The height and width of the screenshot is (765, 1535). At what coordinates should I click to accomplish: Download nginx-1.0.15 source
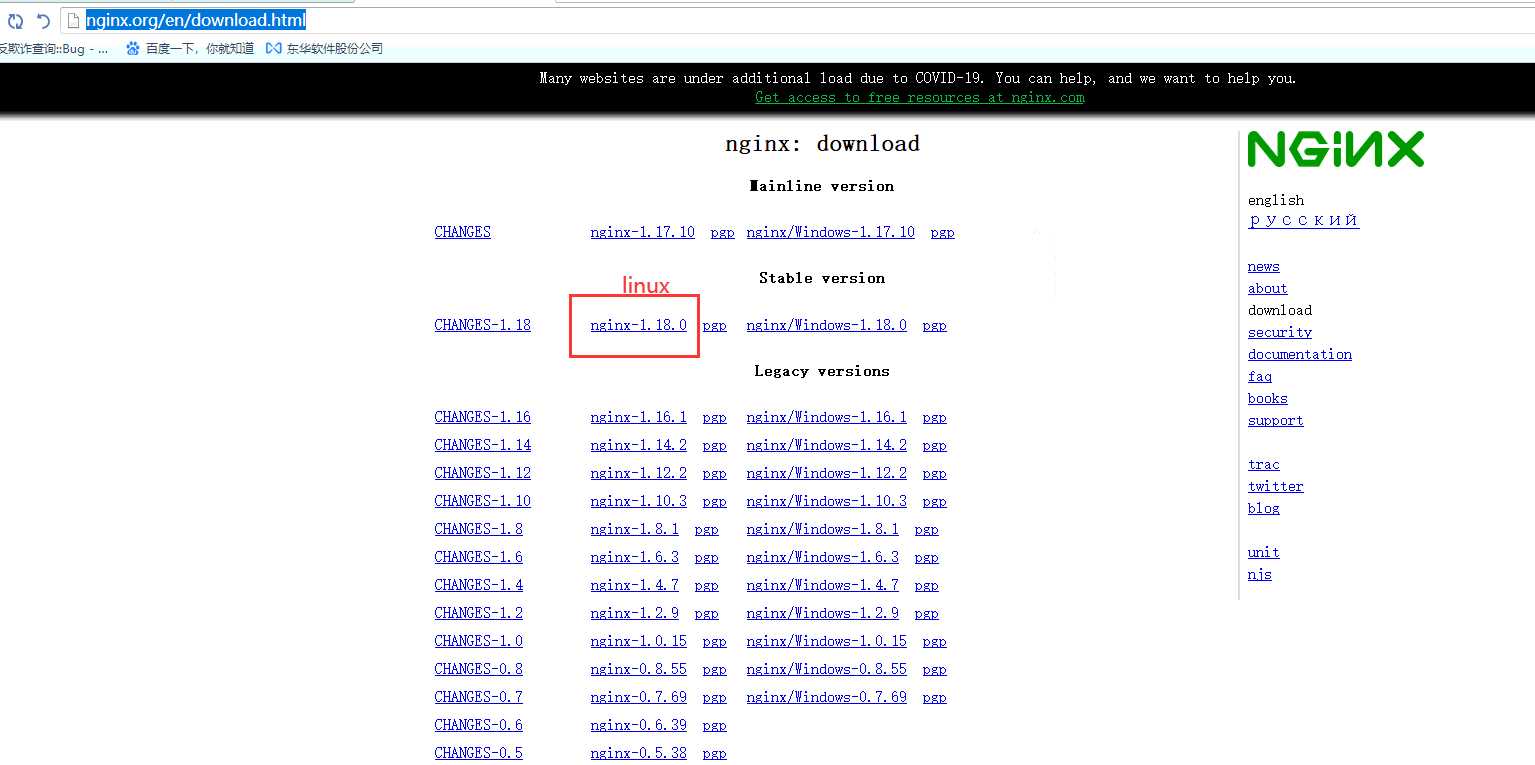pyautogui.click(x=638, y=641)
